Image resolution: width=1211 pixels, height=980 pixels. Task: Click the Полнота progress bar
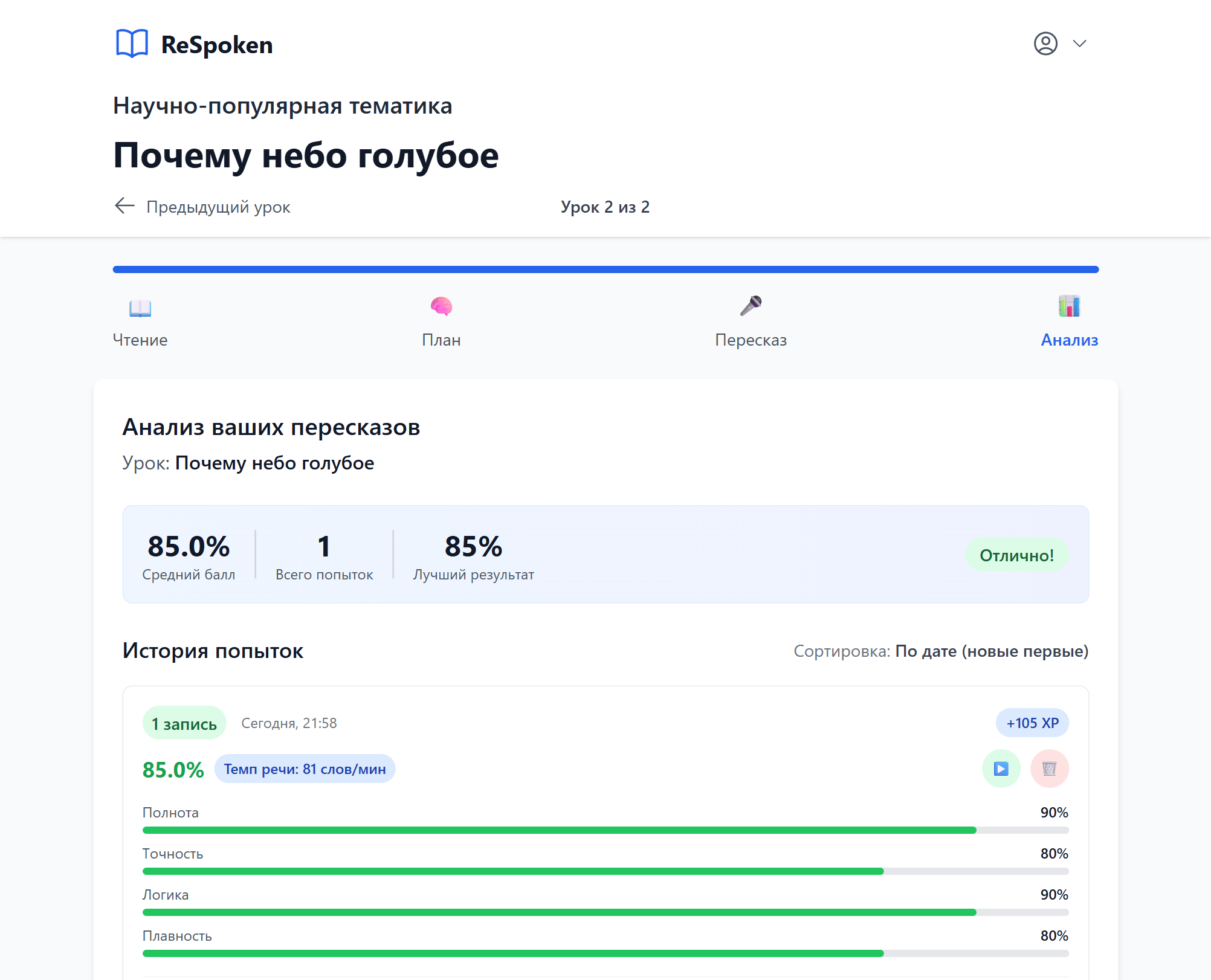point(604,830)
